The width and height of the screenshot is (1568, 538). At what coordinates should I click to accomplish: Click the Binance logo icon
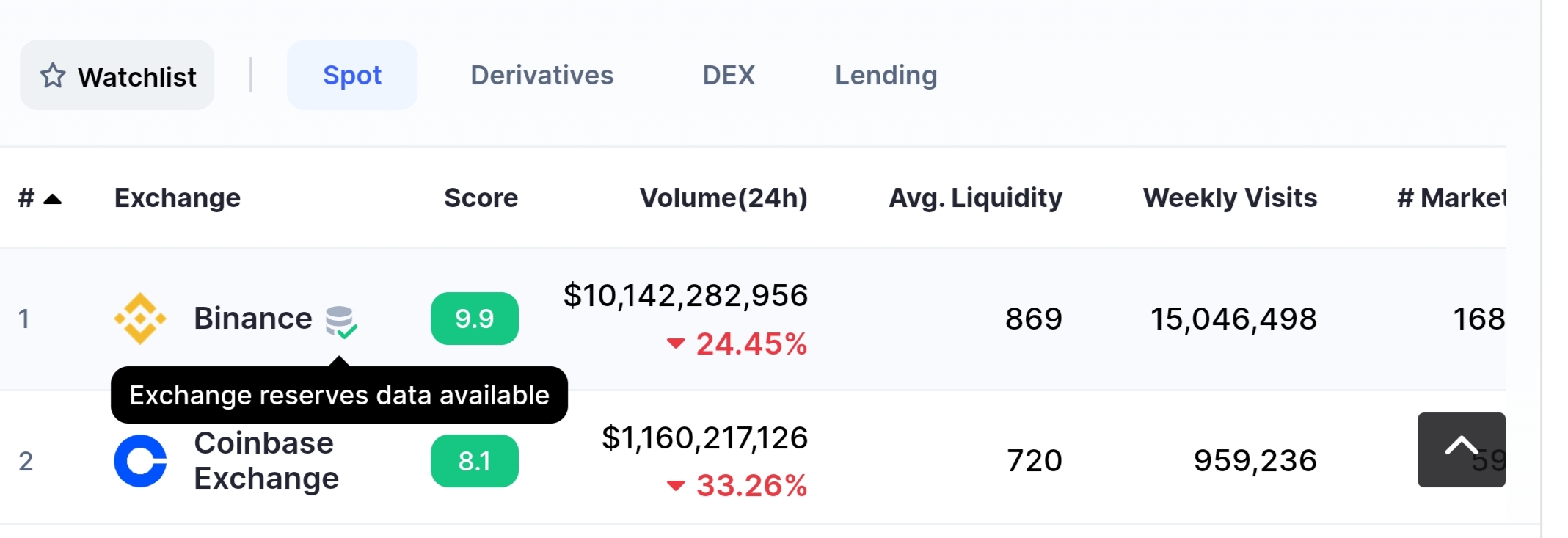pos(140,319)
